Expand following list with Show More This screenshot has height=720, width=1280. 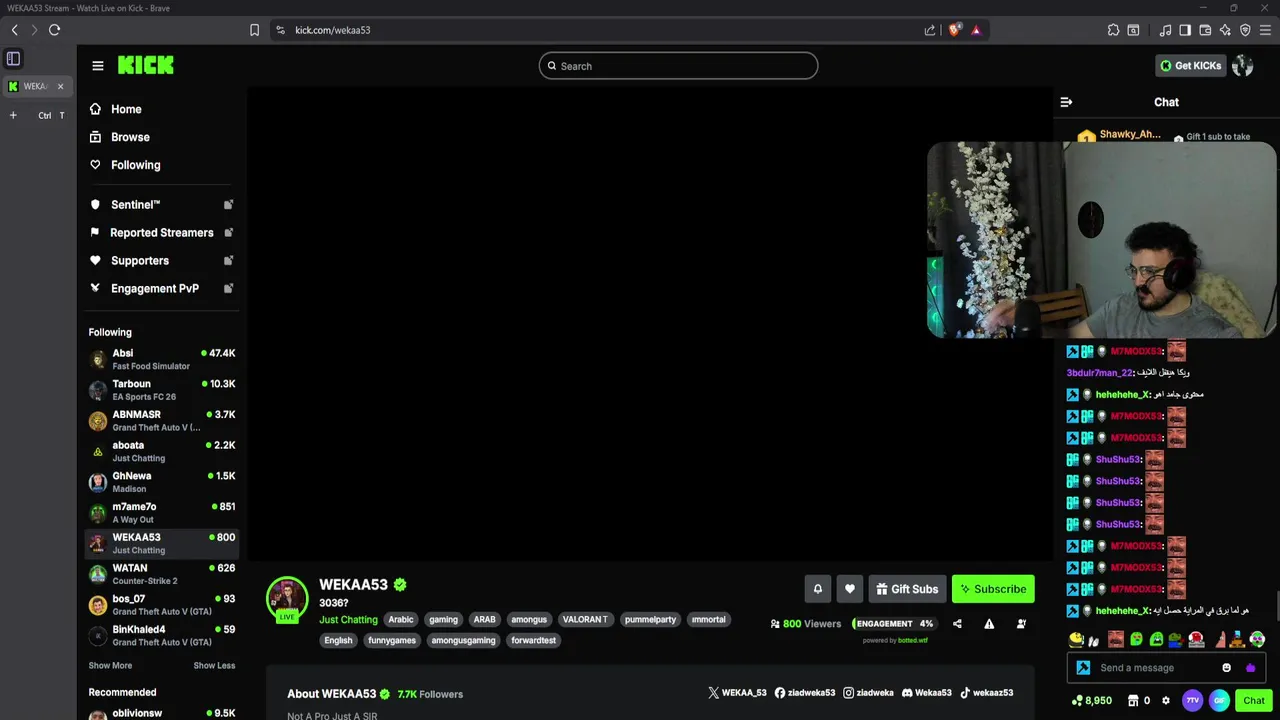click(x=110, y=666)
